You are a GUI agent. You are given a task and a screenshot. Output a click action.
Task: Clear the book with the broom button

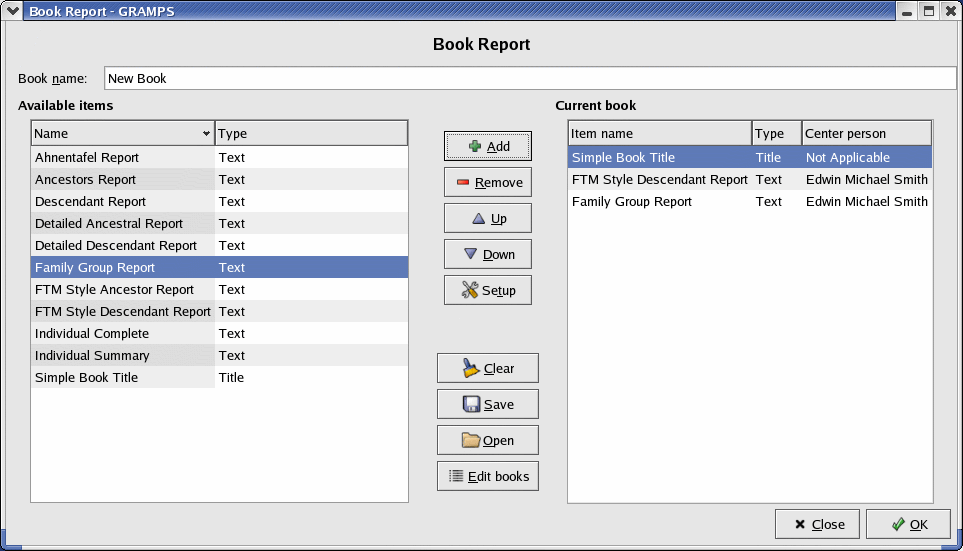(x=487, y=368)
